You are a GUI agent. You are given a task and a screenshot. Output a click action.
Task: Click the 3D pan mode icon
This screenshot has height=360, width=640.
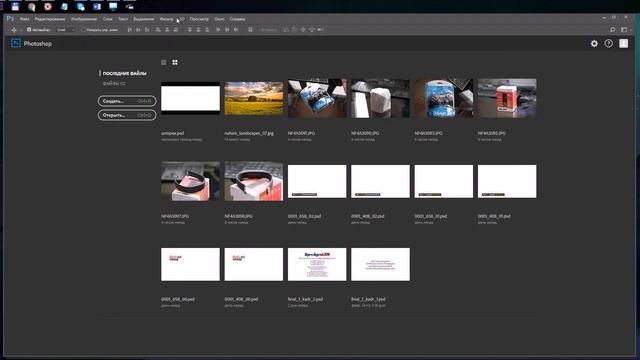coord(303,30)
